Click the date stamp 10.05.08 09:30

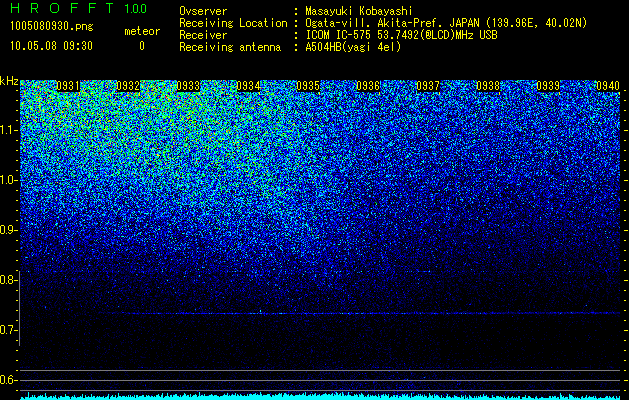[x=51, y=46]
